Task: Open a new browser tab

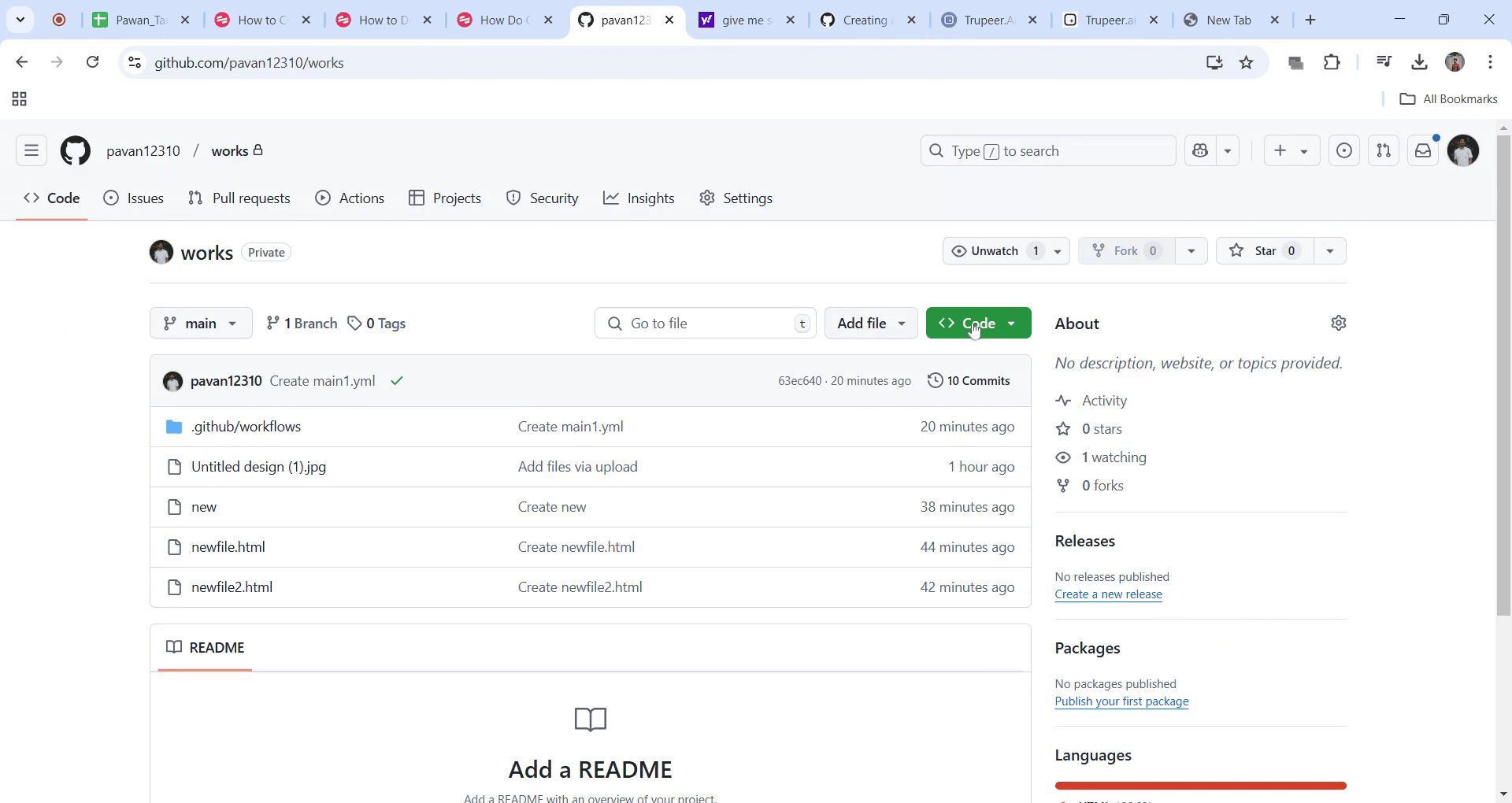Action: pyautogui.click(x=1310, y=20)
